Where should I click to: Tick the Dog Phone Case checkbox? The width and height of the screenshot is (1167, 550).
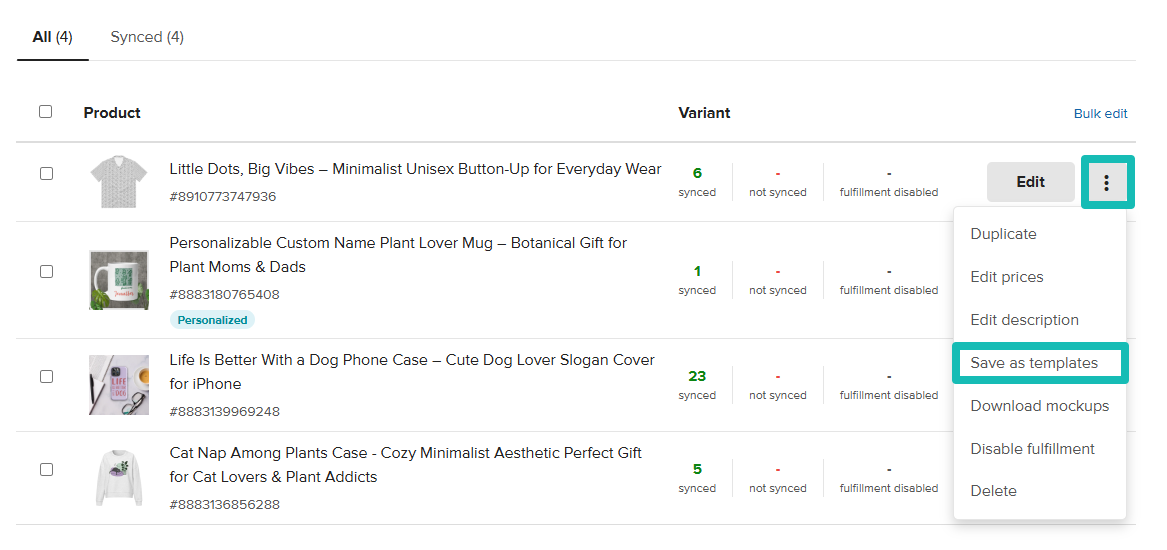coord(46,376)
